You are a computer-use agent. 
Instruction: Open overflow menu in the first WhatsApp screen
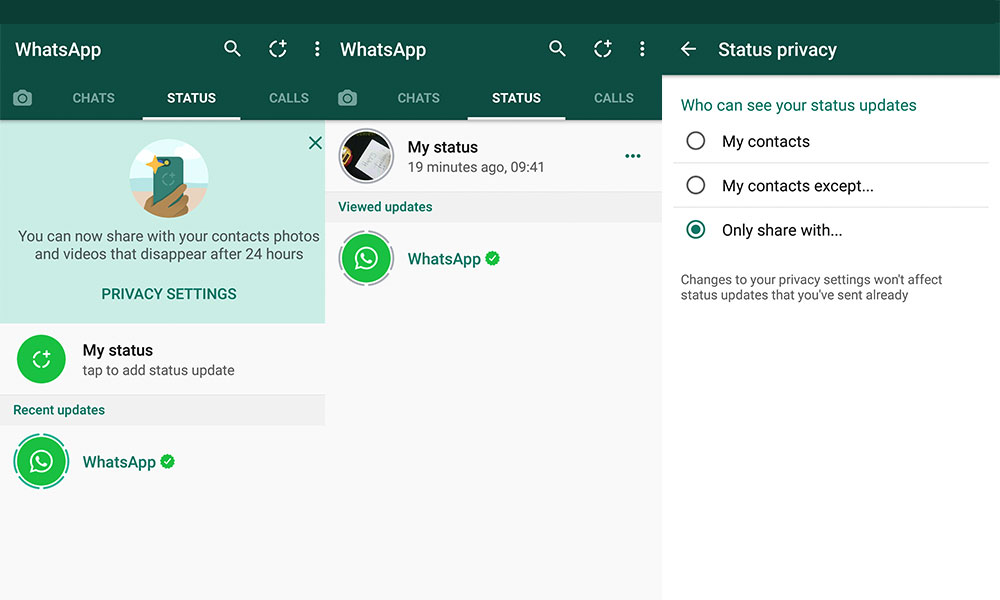coord(317,48)
